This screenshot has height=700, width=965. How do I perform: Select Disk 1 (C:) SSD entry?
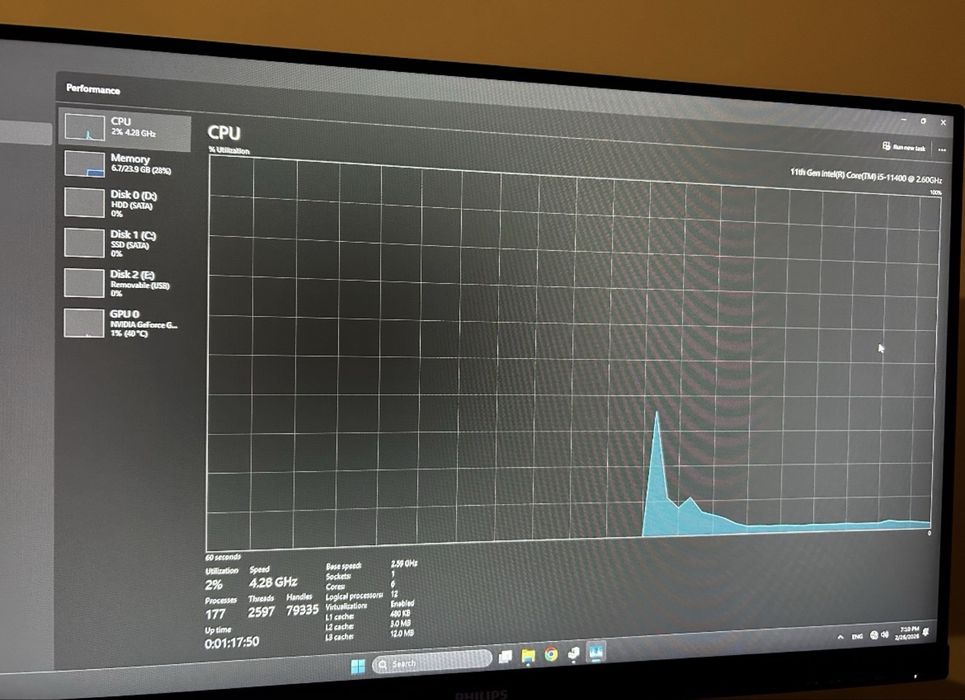pyautogui.click(x=124, y=243)
